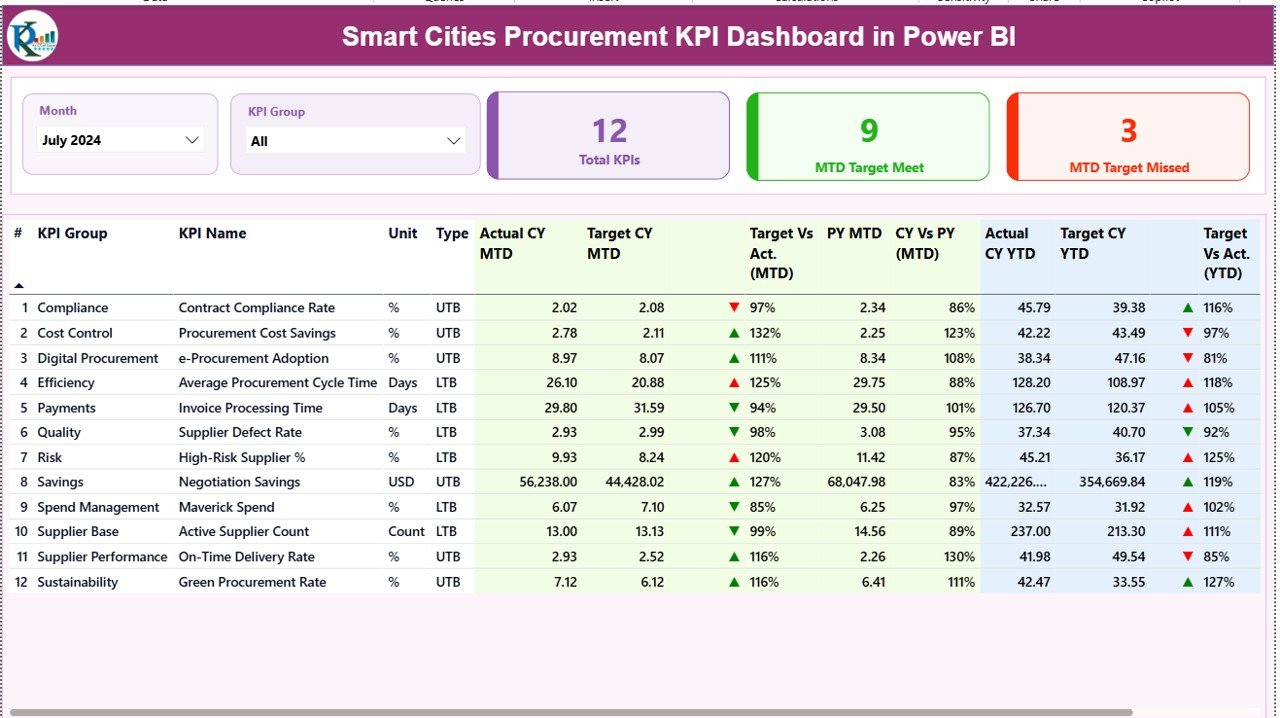Click the red down arrow on Maverick Spend 85%
Viewport: 1280px width, 718px height.
click(735, 507)
